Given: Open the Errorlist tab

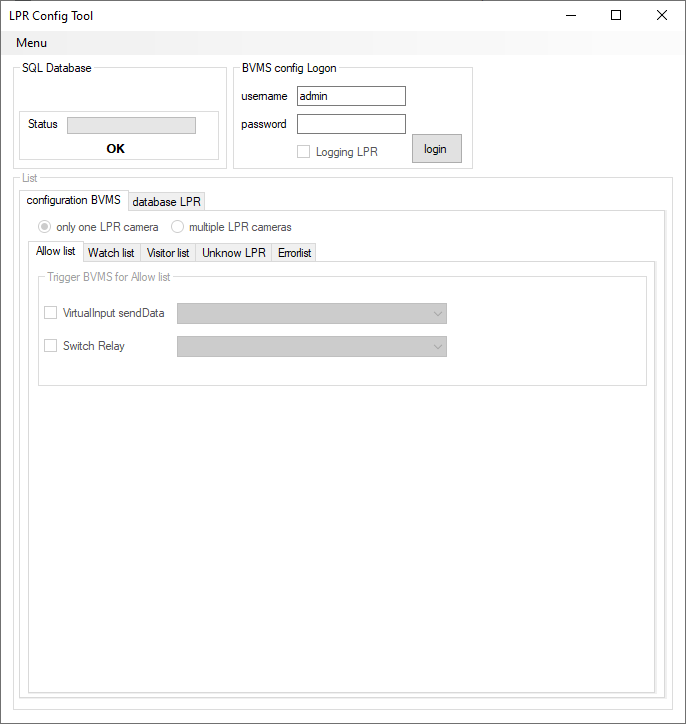Looking at the screenshot, I should pos(295,253).
